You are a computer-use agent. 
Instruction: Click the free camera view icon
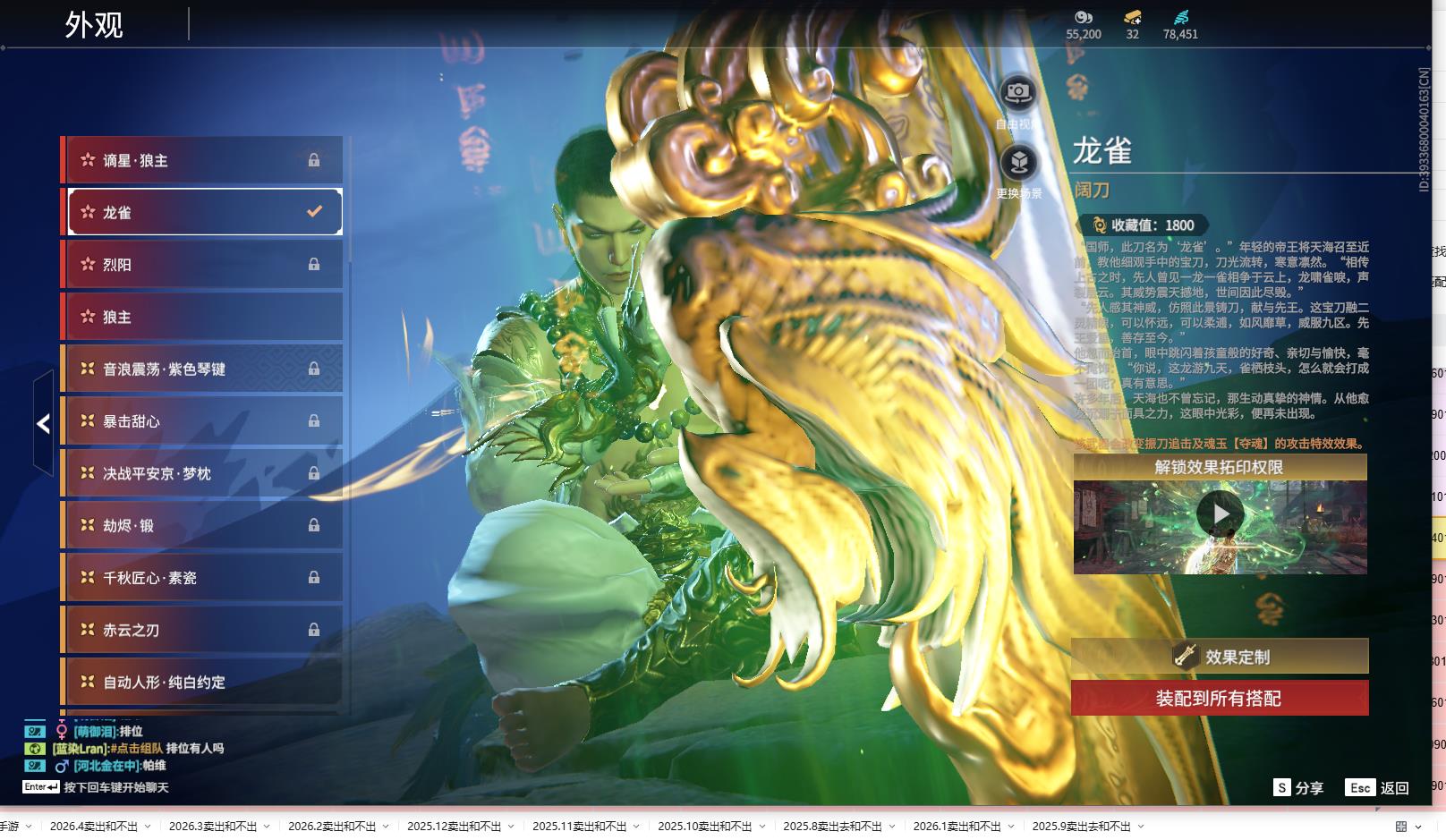click(1017, 92)
